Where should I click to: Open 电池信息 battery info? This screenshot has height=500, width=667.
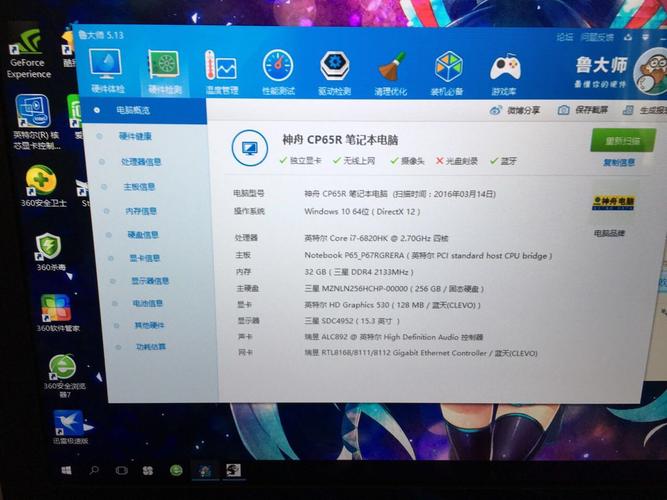coord(148,303)
